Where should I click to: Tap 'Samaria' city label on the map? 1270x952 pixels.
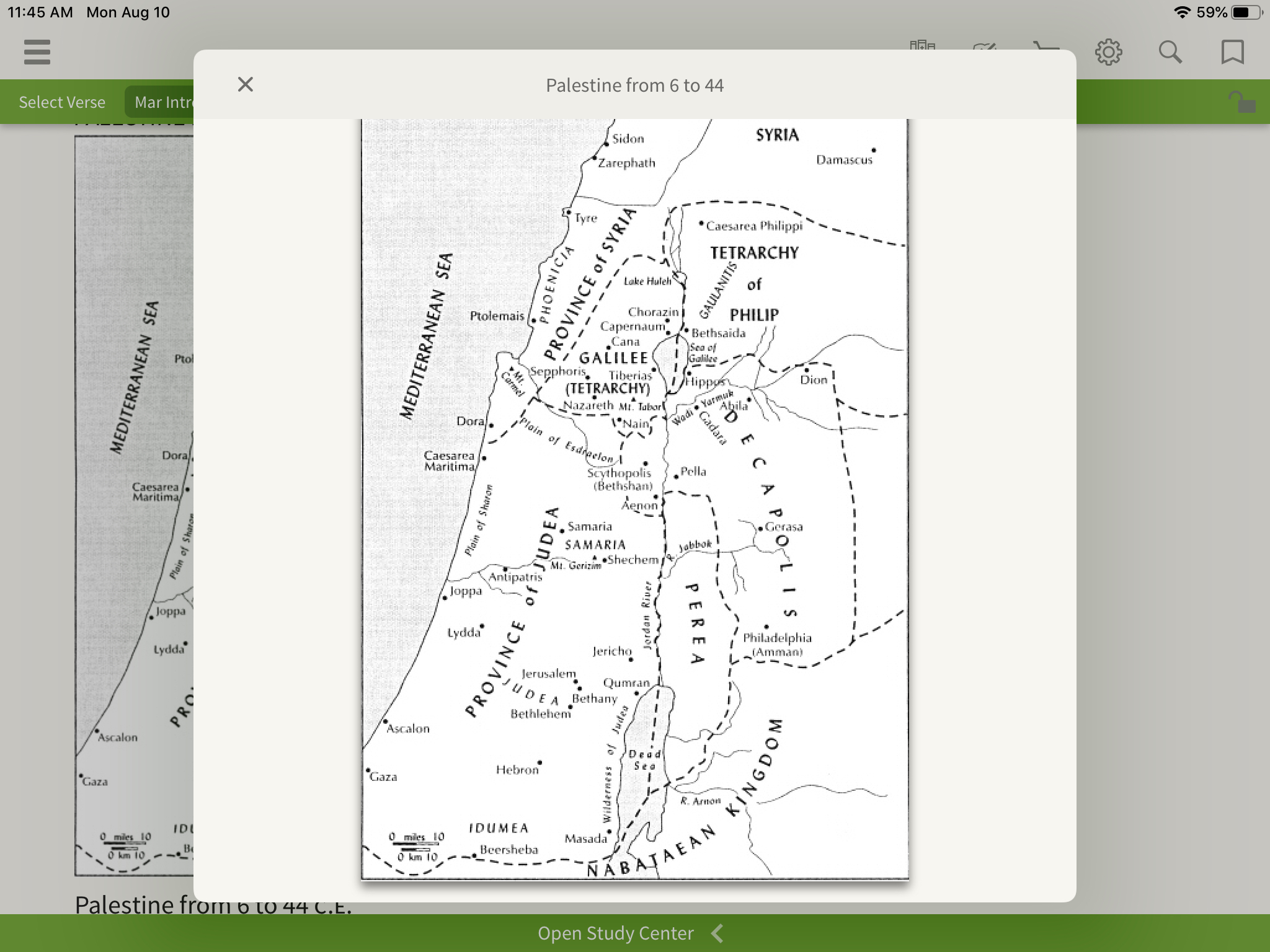[x=589, y=526]
